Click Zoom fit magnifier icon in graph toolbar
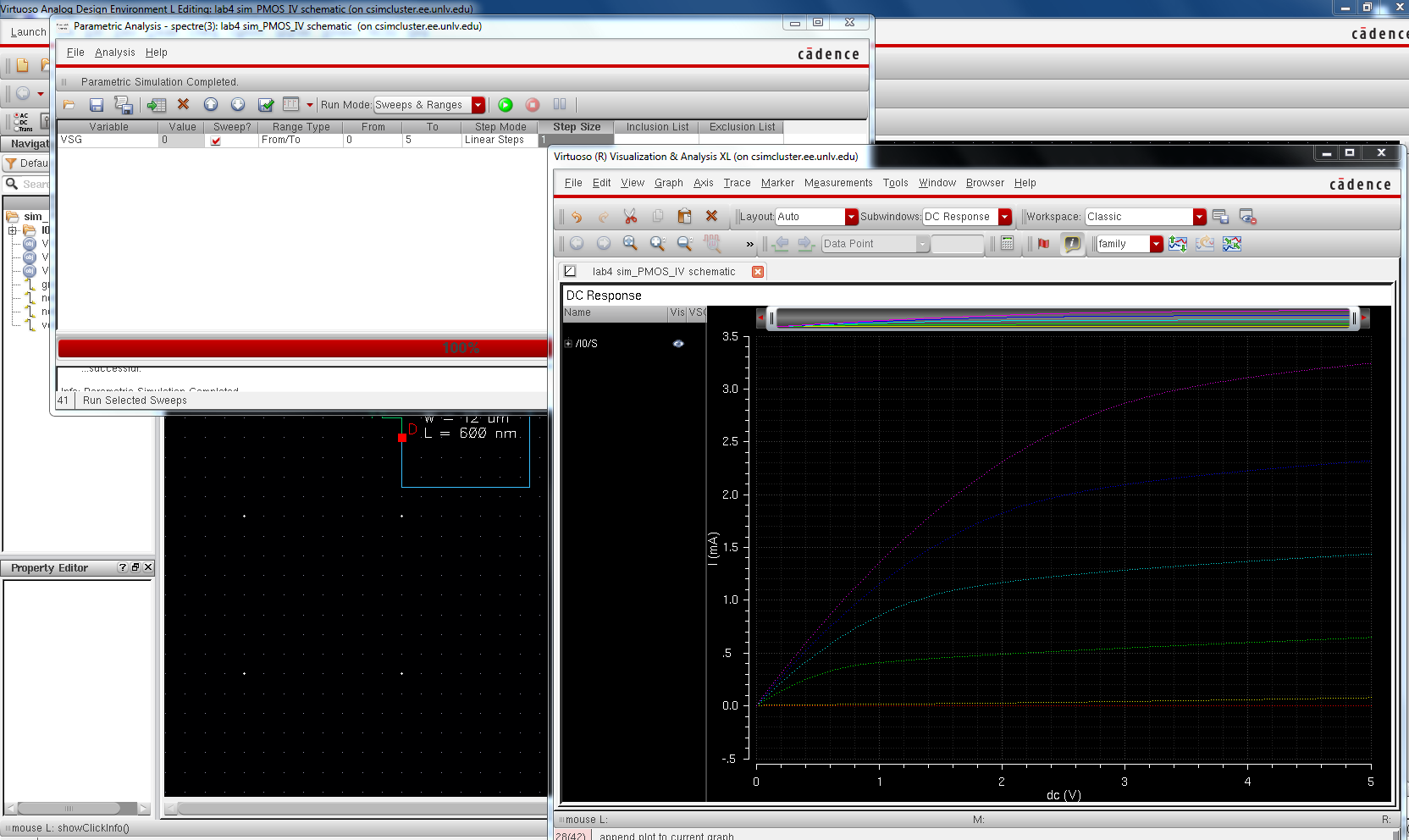 click(630, 244)
